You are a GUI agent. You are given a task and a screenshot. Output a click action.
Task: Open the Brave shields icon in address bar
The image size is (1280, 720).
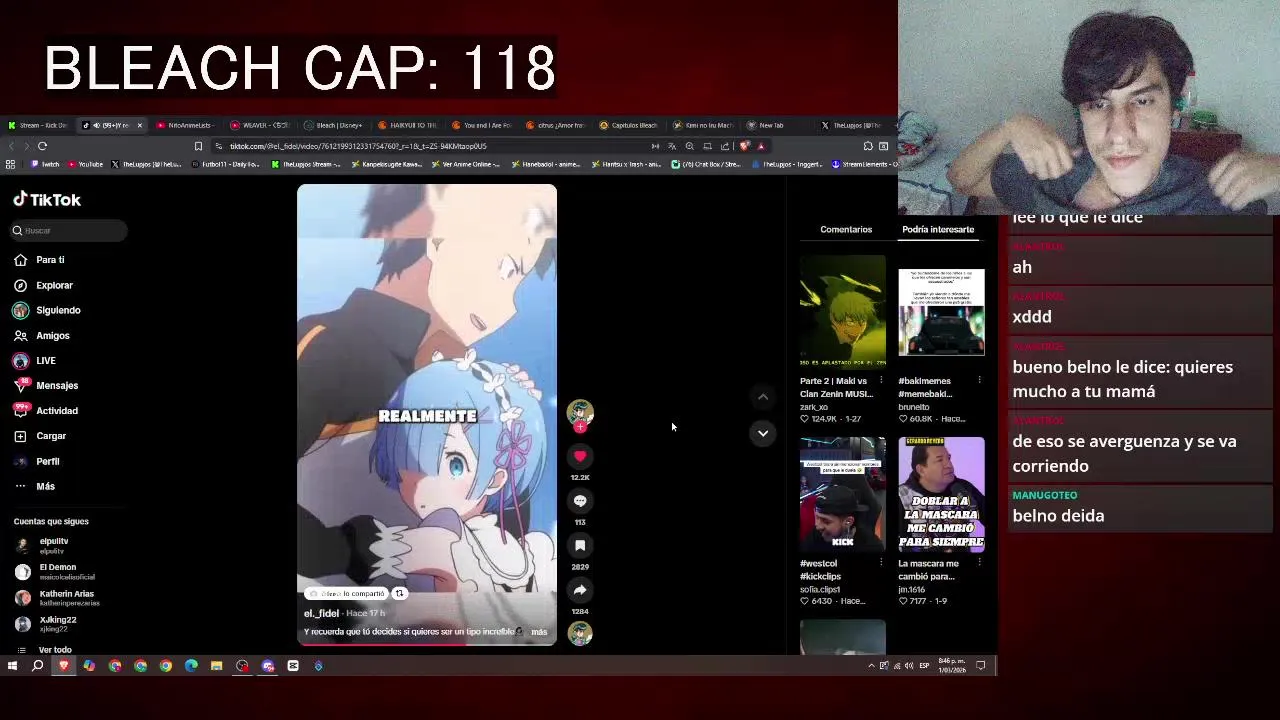pyautogui.click(x=744, y=146)
